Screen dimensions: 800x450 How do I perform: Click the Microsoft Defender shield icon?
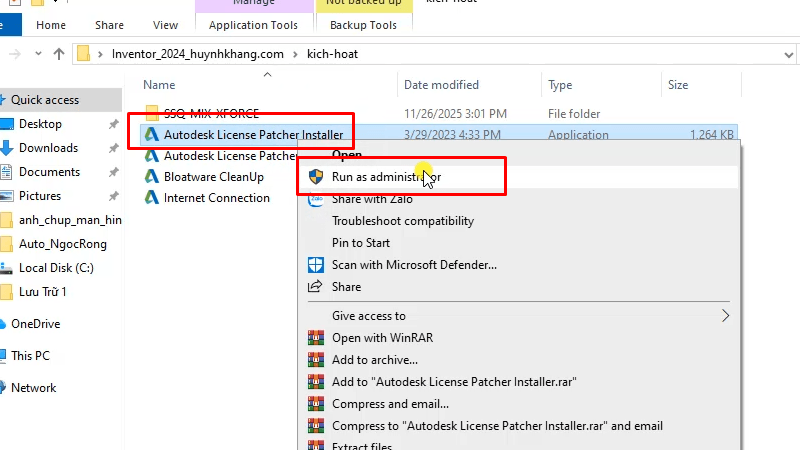point(316,265)
